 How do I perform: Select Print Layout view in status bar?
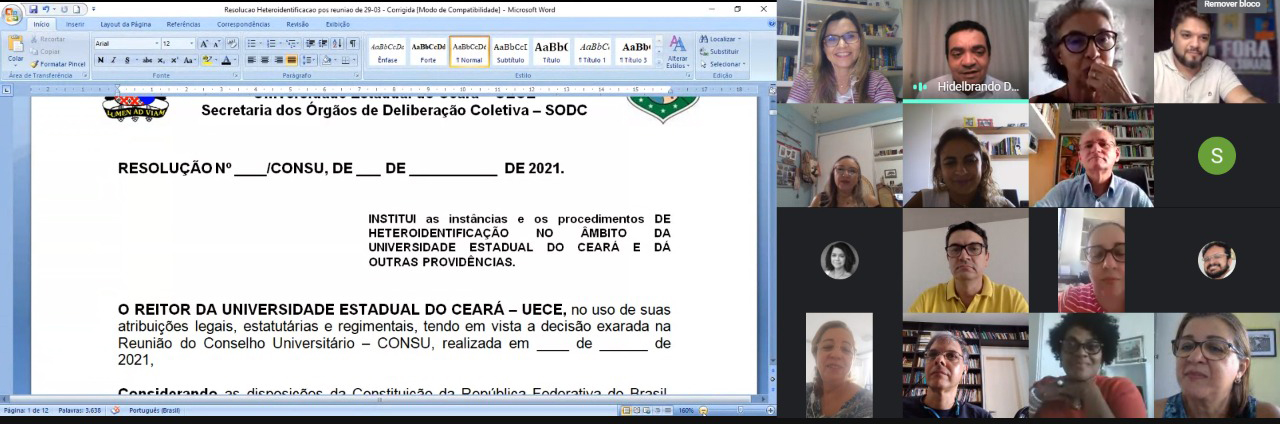point(626,410)
